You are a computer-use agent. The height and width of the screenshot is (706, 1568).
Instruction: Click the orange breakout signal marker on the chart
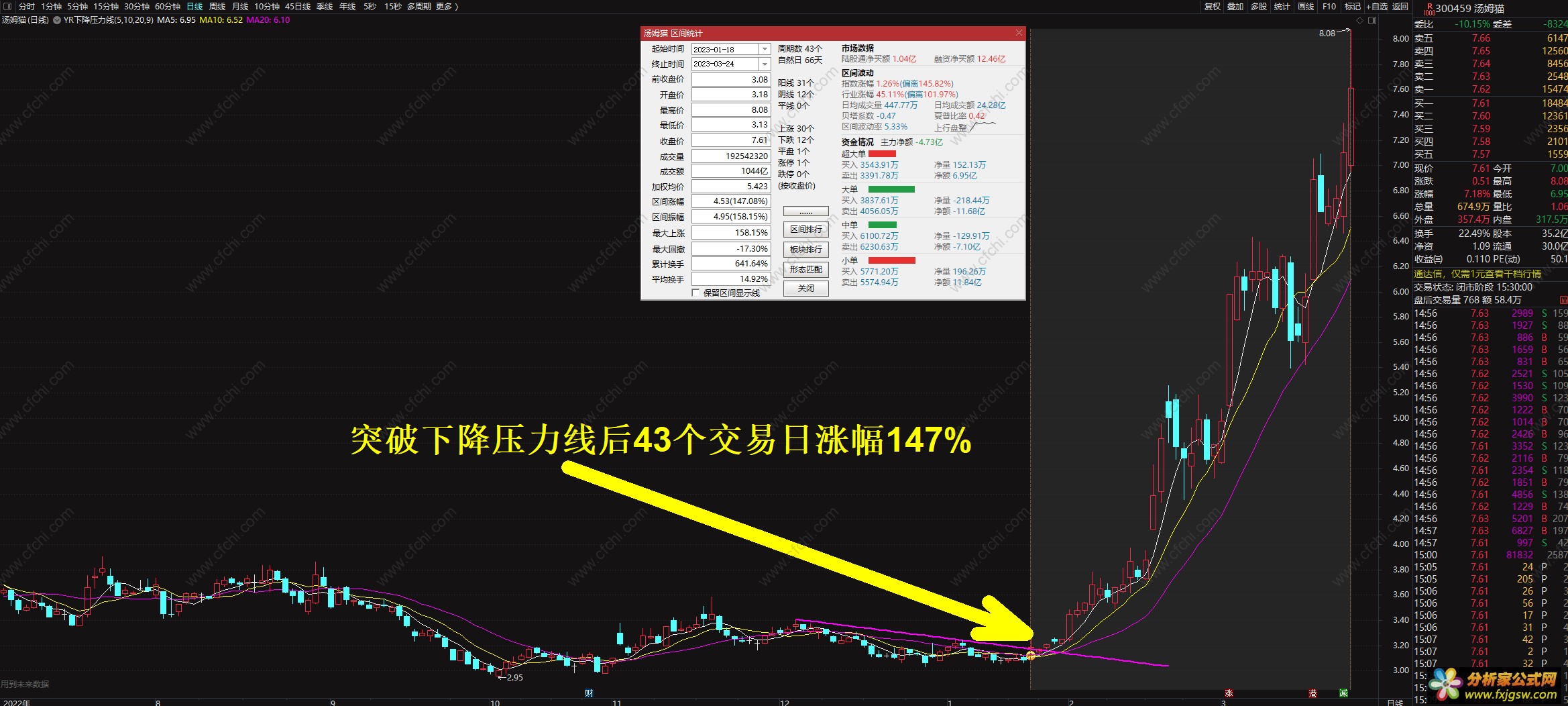point(1031,655)
